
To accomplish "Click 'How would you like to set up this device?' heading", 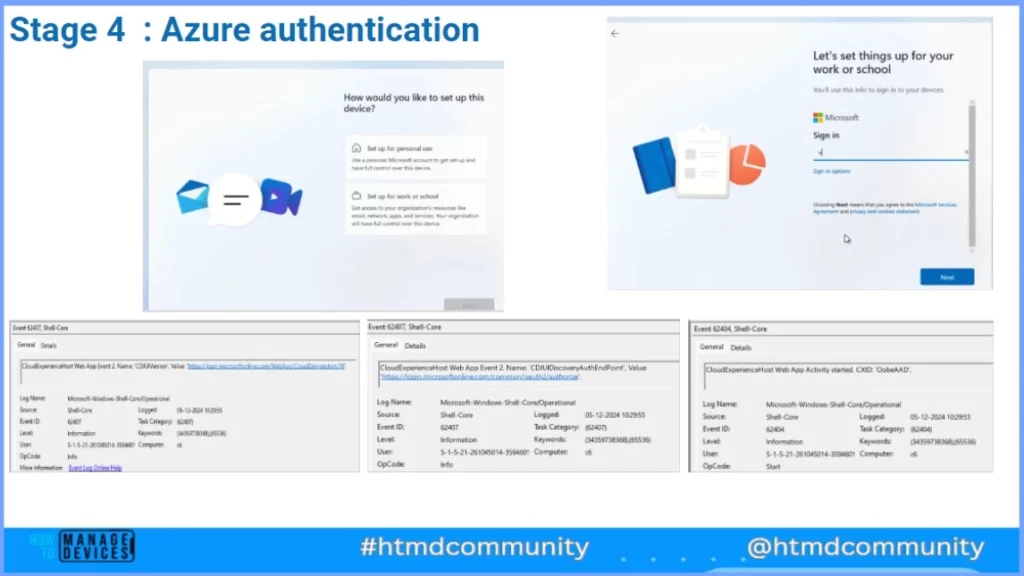I will (x=414, y=103).
